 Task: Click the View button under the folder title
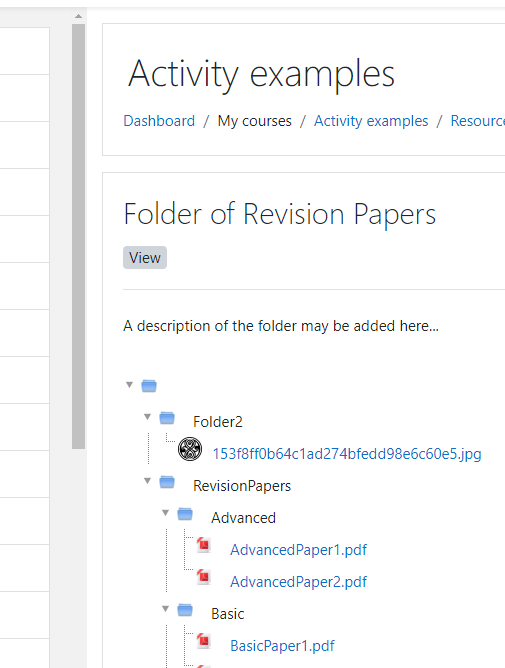click(x=145, y=258)
